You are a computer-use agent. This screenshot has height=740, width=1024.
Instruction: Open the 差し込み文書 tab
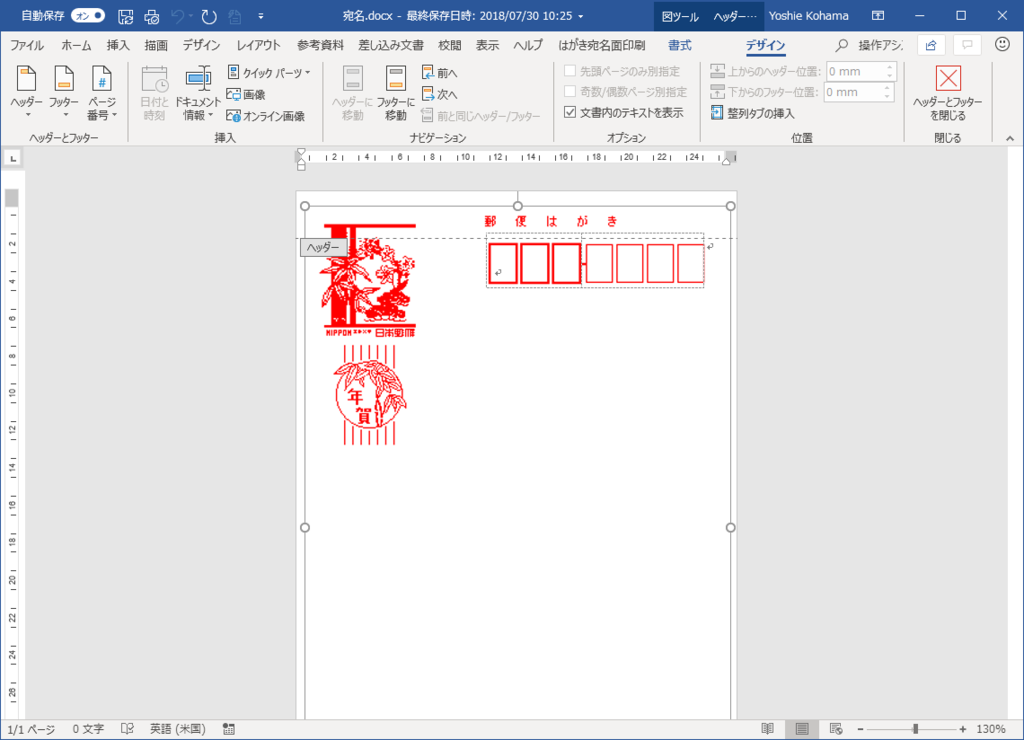click(391, 45)
